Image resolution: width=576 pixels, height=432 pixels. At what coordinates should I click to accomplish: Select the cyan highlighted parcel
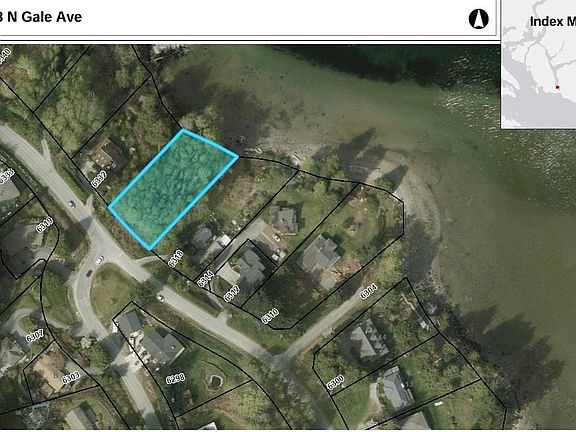click(173, 190)
